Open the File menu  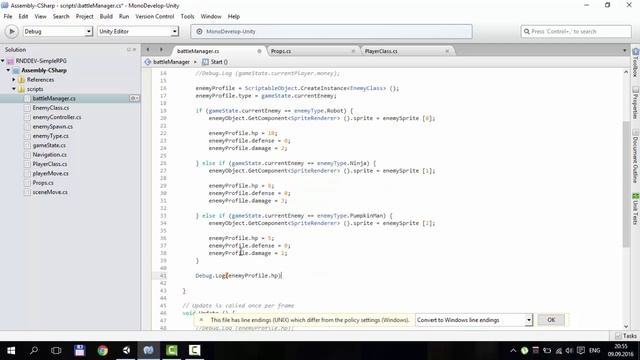coord(8,16)
